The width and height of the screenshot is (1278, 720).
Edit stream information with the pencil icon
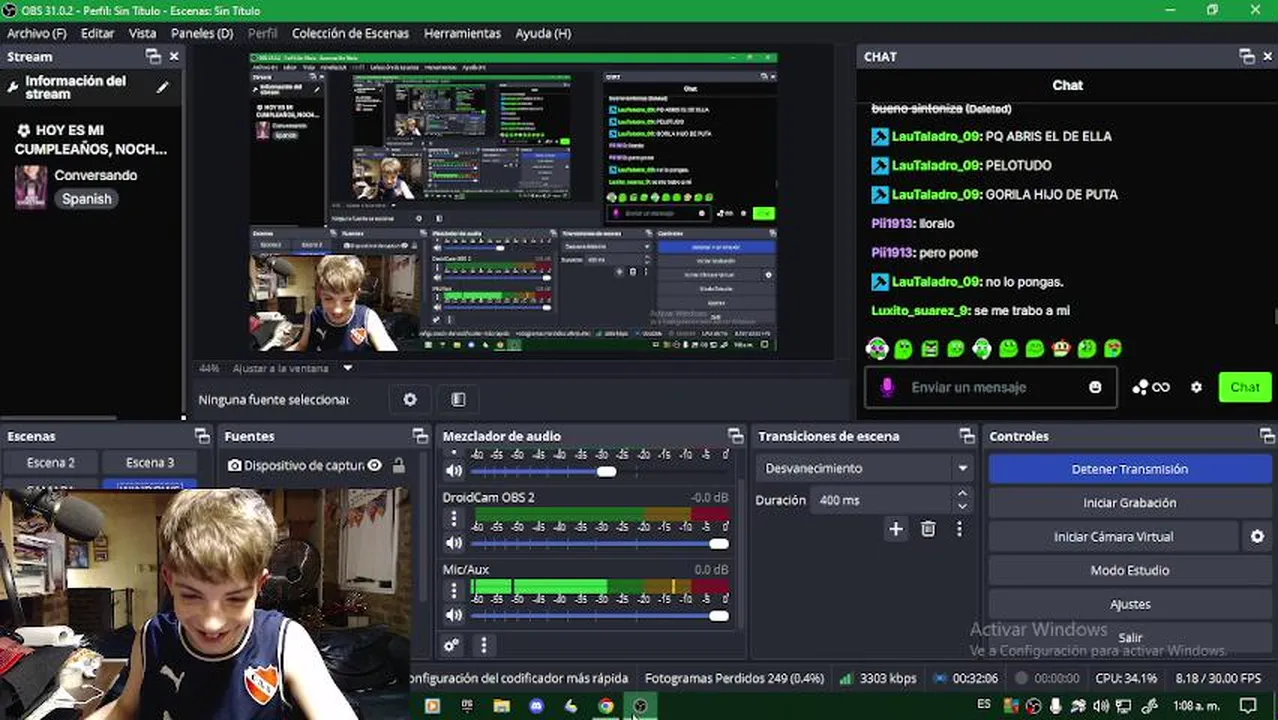click(163, 87)
